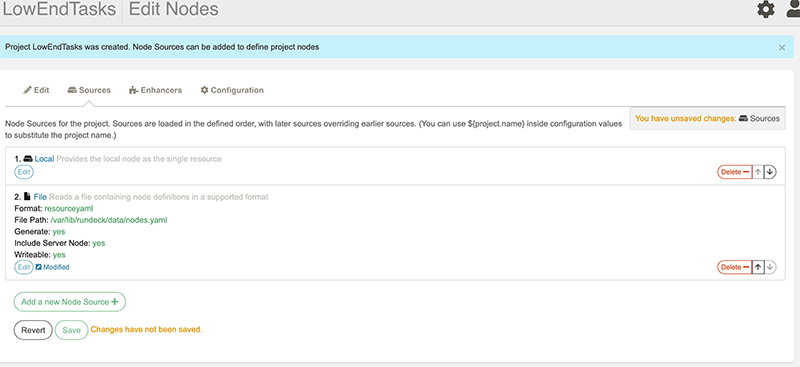Screen dimensions: 800x367
Task: Click the Edit Nodes page heading
Action: [173, 9]
